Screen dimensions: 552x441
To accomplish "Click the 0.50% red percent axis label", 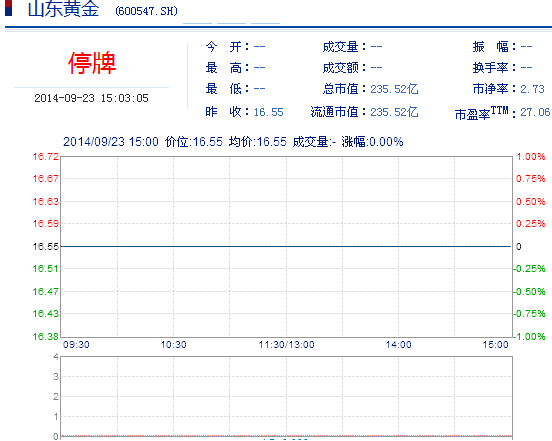I will [531, 202].
